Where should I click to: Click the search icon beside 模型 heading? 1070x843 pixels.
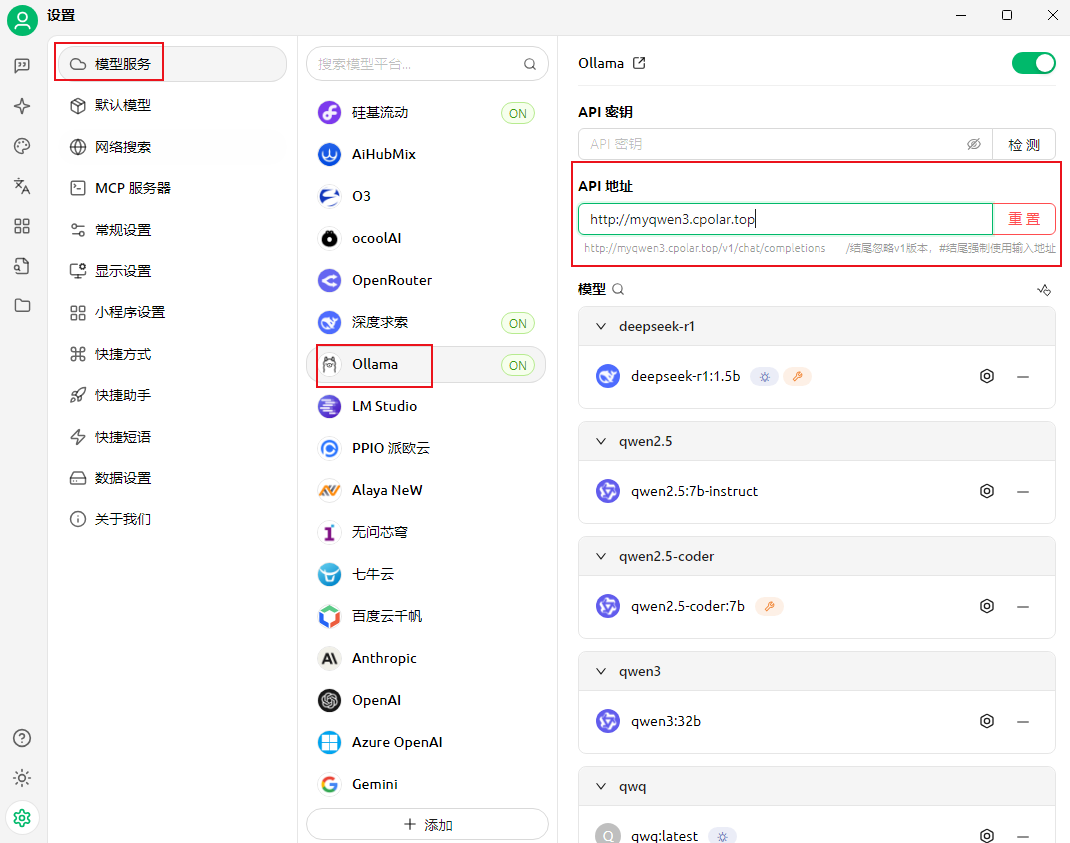coord(618,289)
